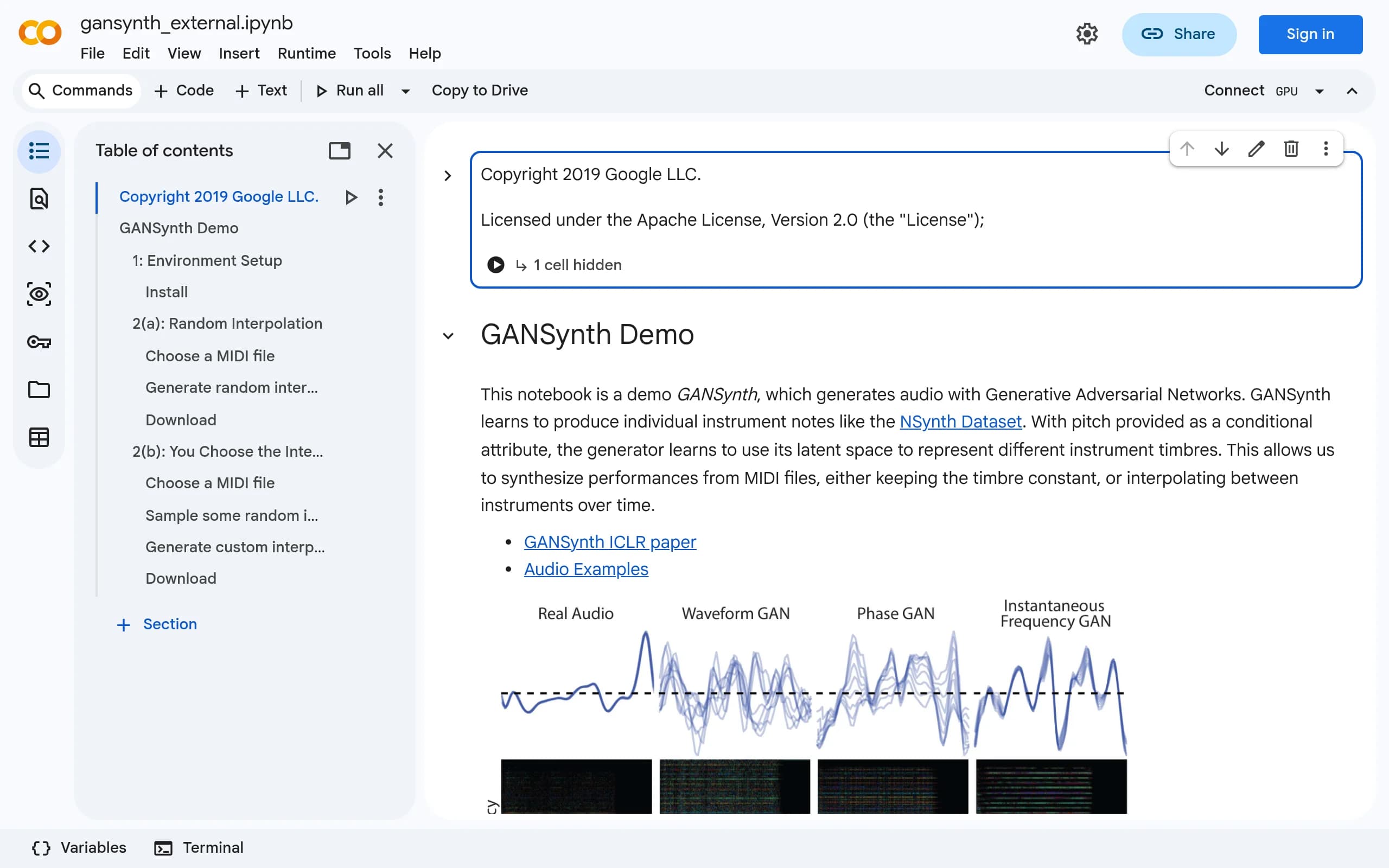Screen dimensions: 1389x868
Task: Go to Sample some random i... entry
Action: [x=231, y=515]
